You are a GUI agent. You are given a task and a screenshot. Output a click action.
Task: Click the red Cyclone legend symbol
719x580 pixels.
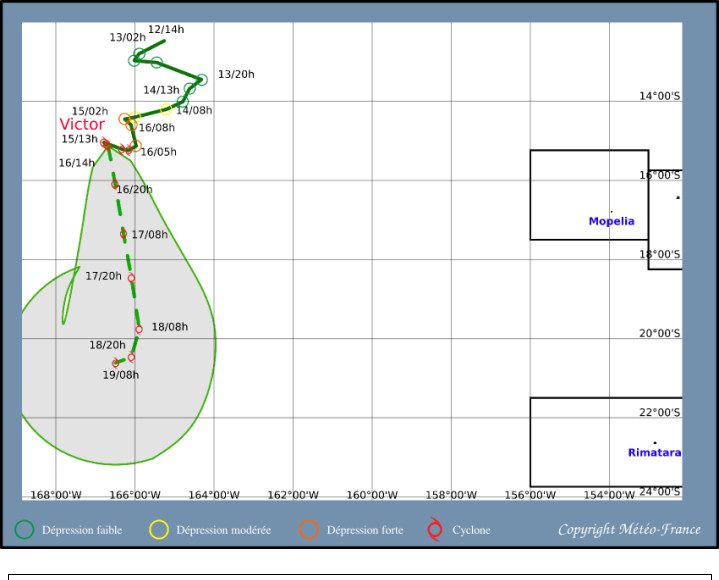pyautogui.click(x=435, y=530)
